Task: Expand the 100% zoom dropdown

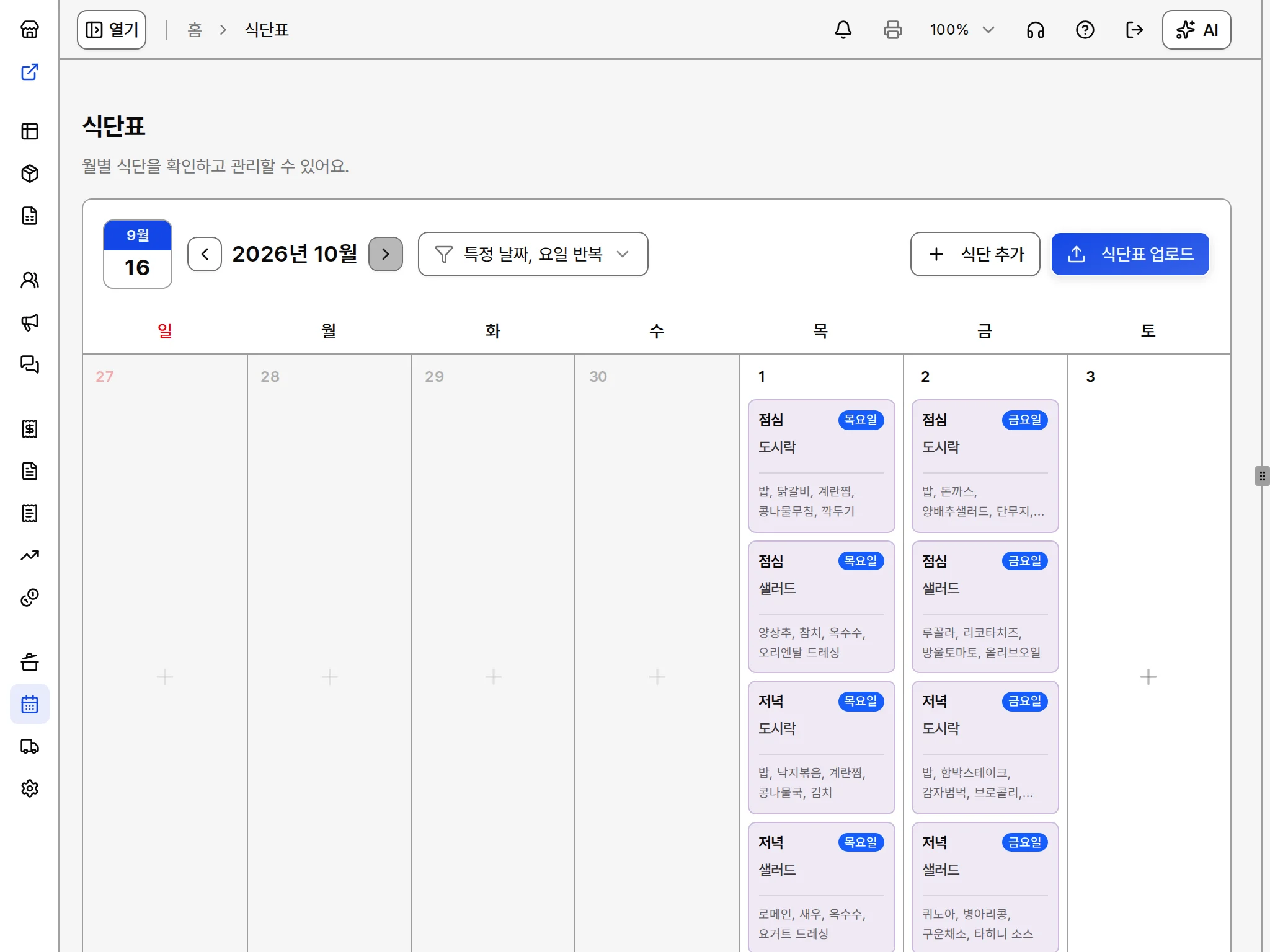Action: coord(962,30)
